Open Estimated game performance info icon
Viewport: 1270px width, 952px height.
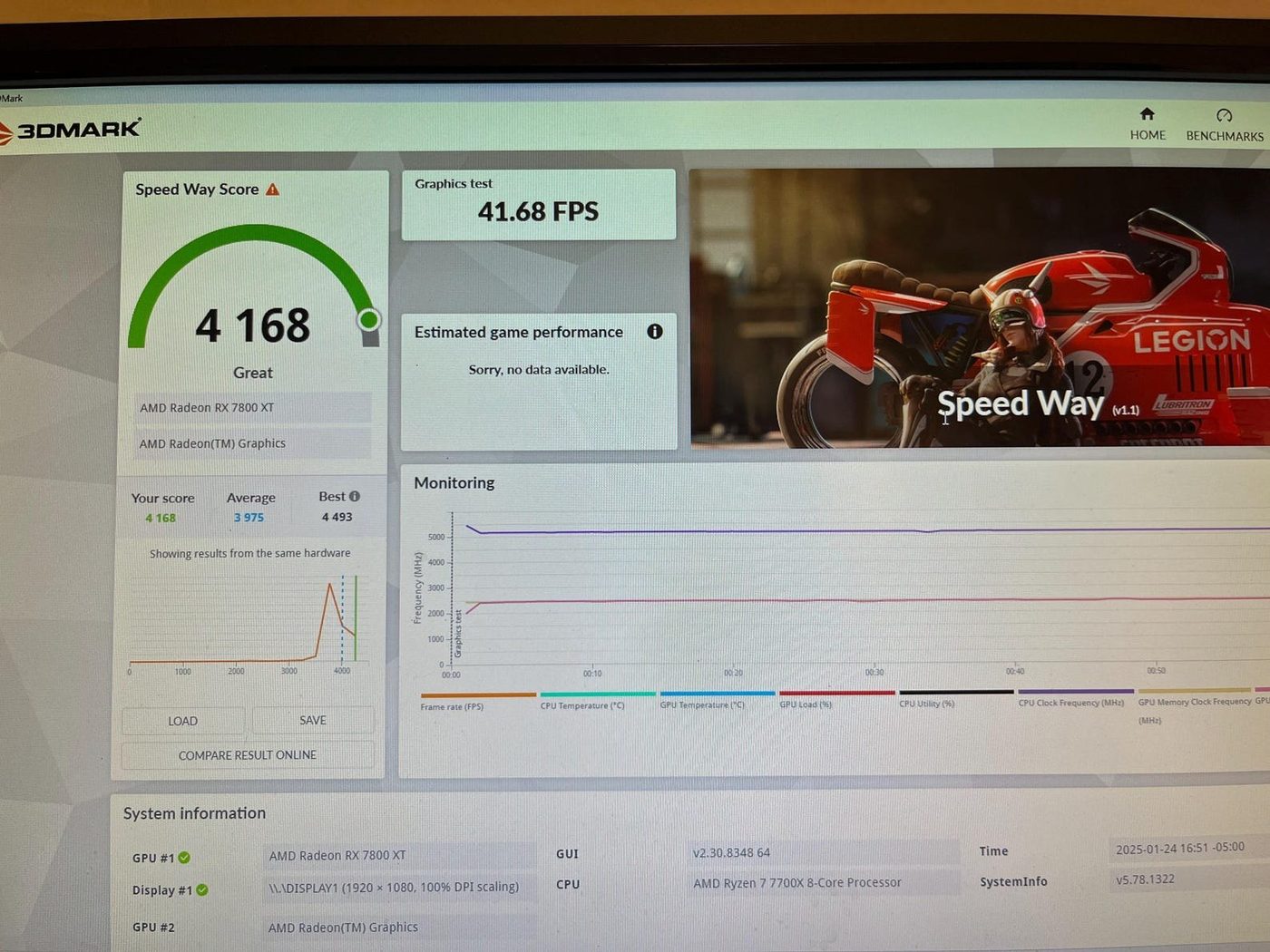coord(655,332)
